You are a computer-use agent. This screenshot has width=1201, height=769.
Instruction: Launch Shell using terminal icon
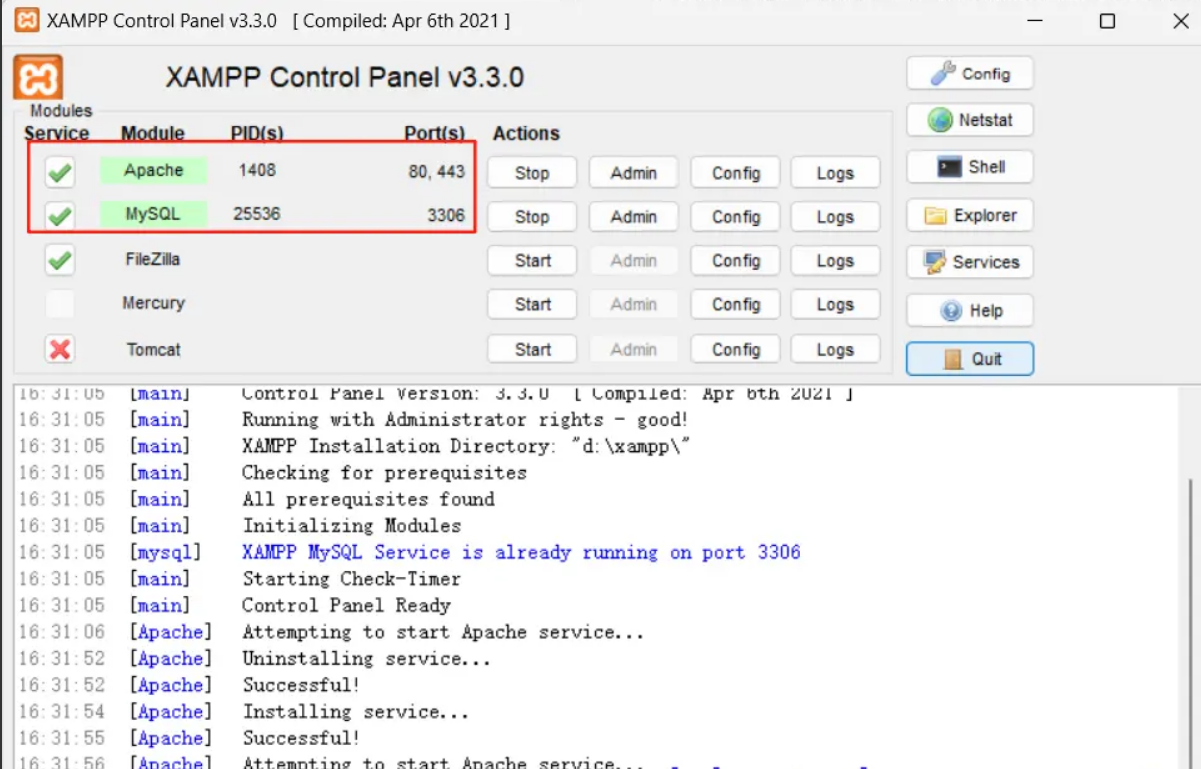[969, 167]
